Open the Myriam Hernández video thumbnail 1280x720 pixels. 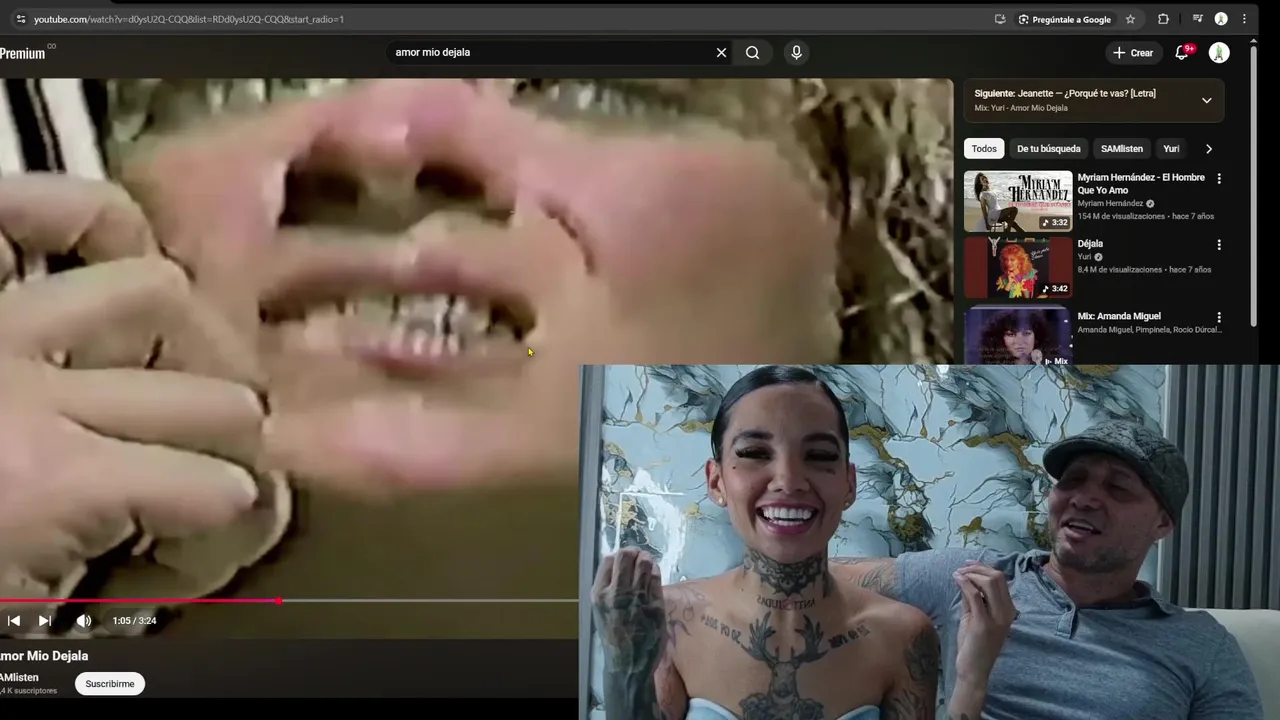pyautogui.click(x=1018, y=201)
